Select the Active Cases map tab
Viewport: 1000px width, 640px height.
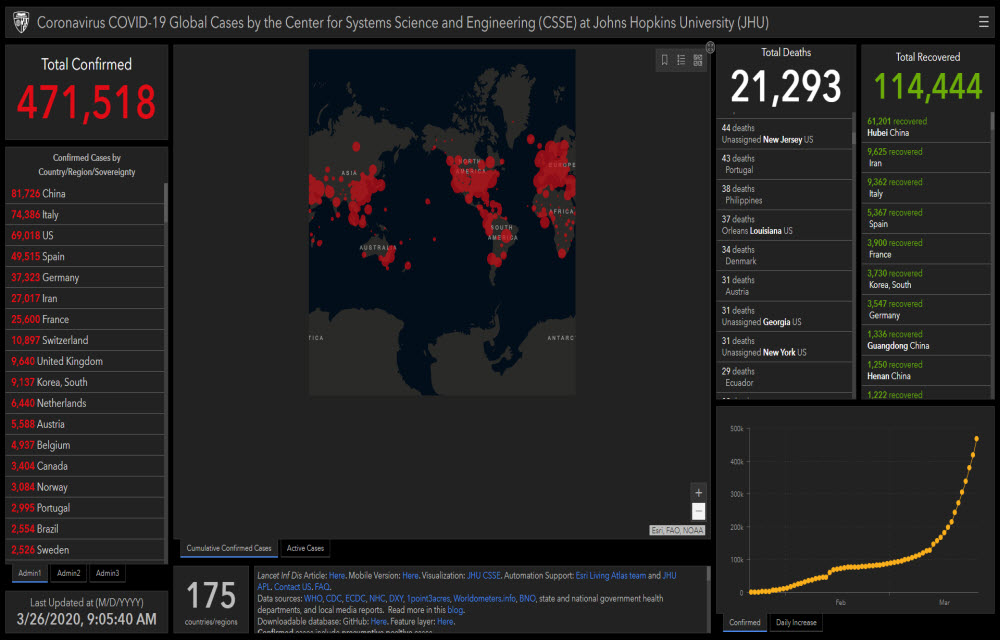(x=305, y=548)
